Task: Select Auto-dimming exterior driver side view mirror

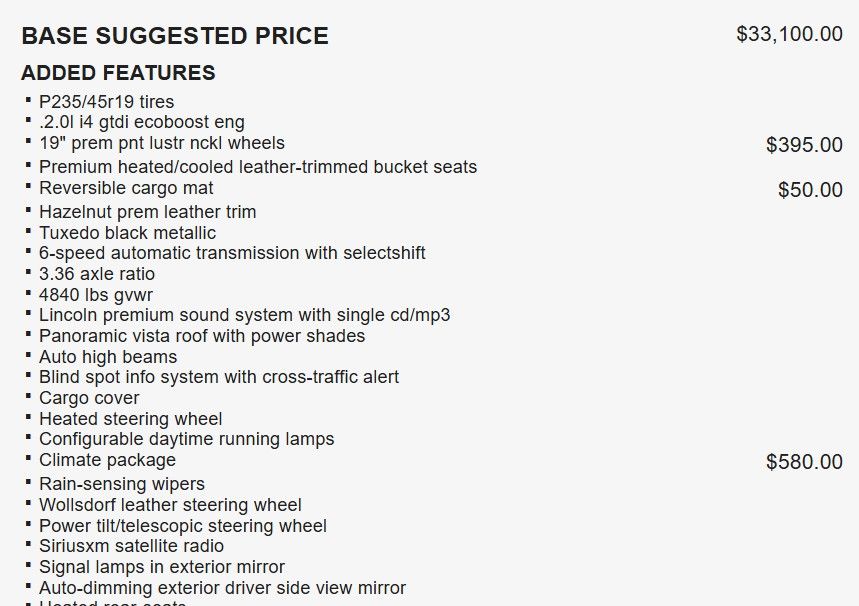Action: pos(222,588)
